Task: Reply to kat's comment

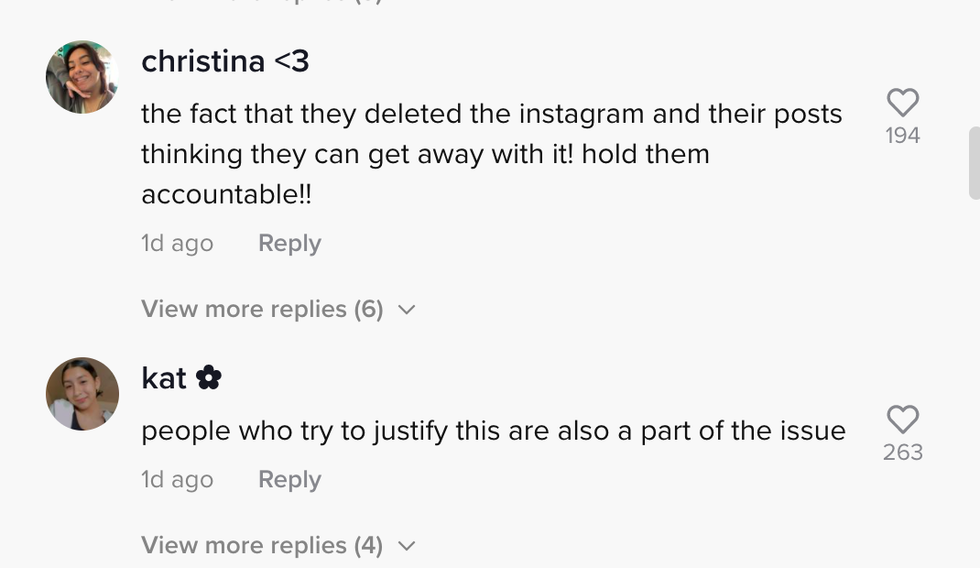Action: (289, 480)
